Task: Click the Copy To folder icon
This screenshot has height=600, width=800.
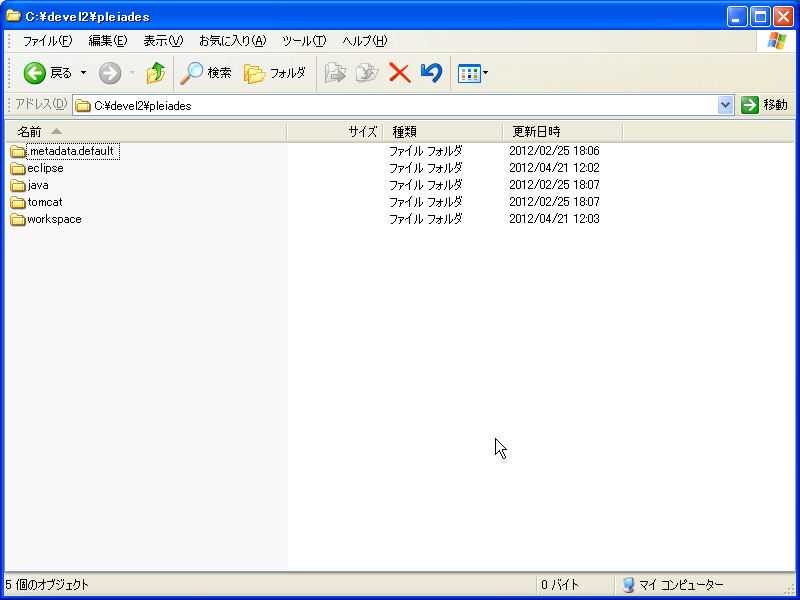Action: coord(367,73)
